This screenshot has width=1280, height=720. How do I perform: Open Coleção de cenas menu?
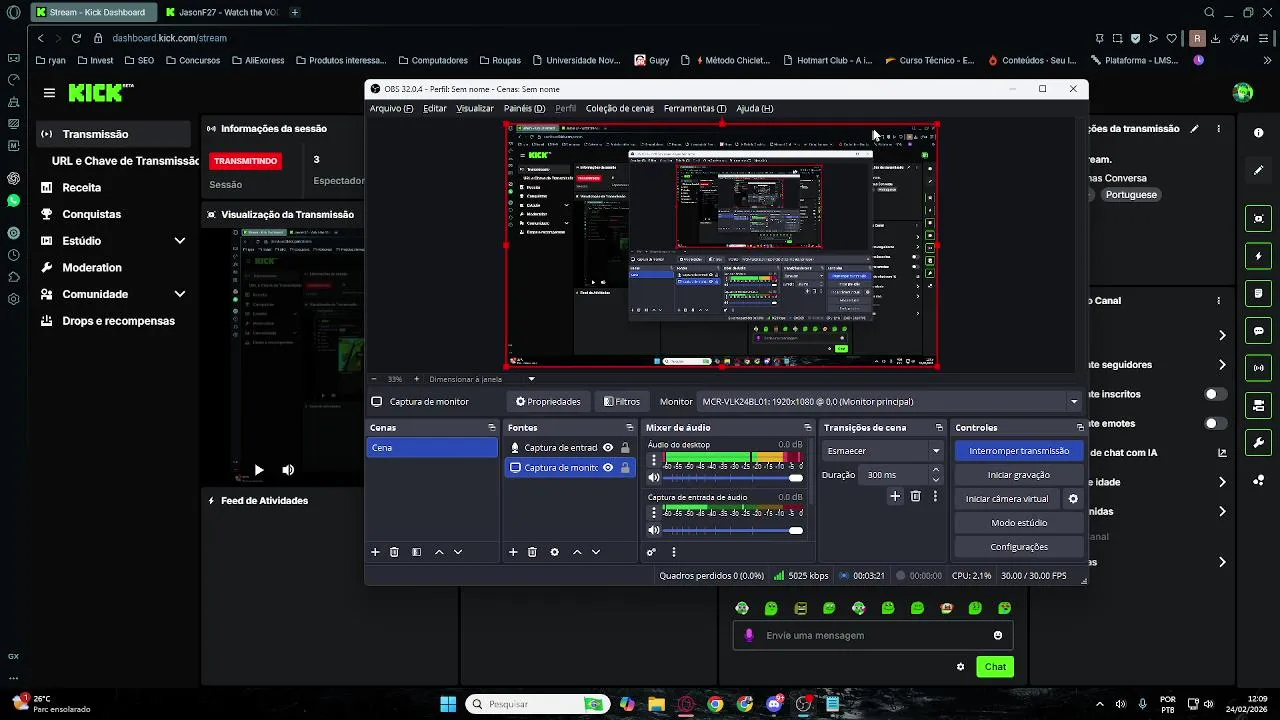point(620,108)
